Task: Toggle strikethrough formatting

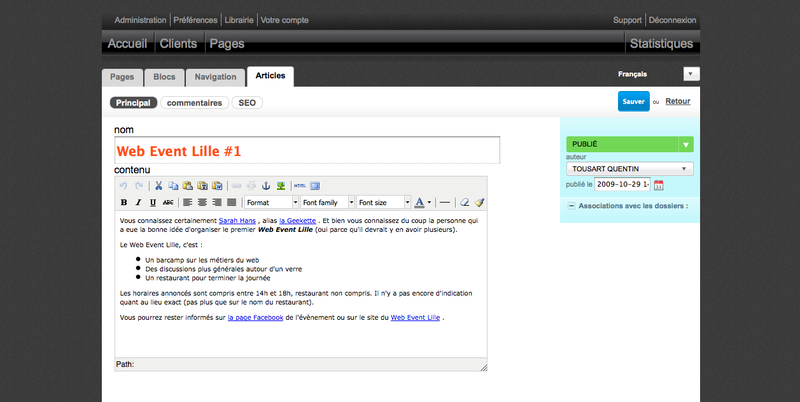Action: [168, 203]
